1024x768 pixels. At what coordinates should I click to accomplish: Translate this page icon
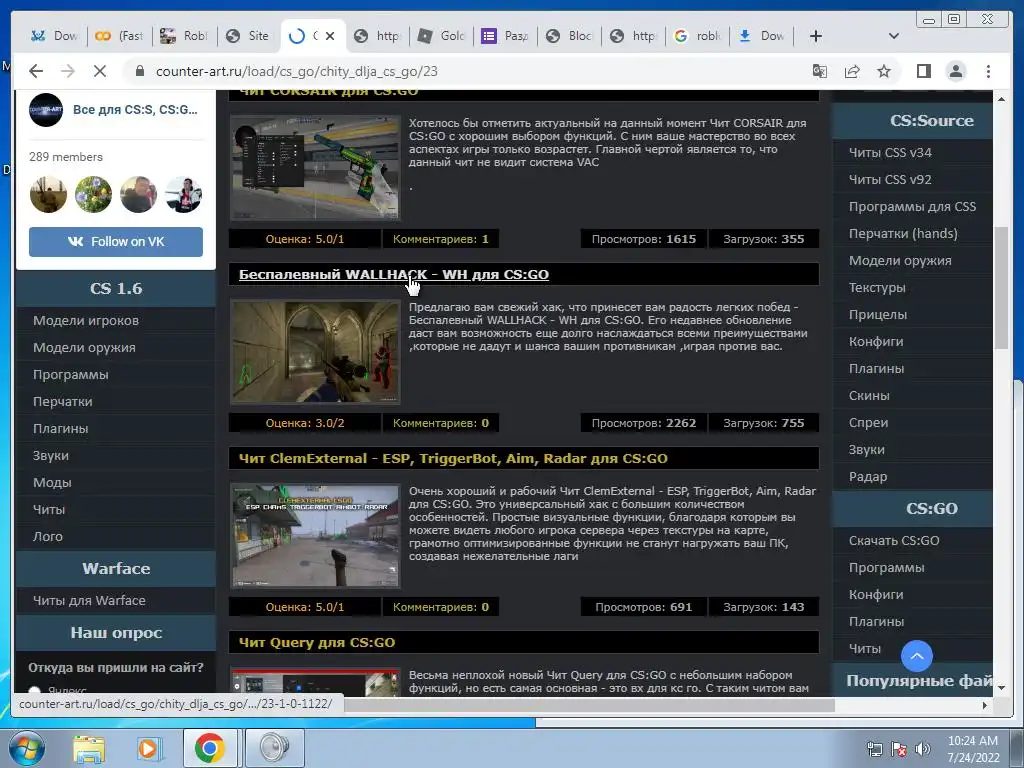point(820,71)
